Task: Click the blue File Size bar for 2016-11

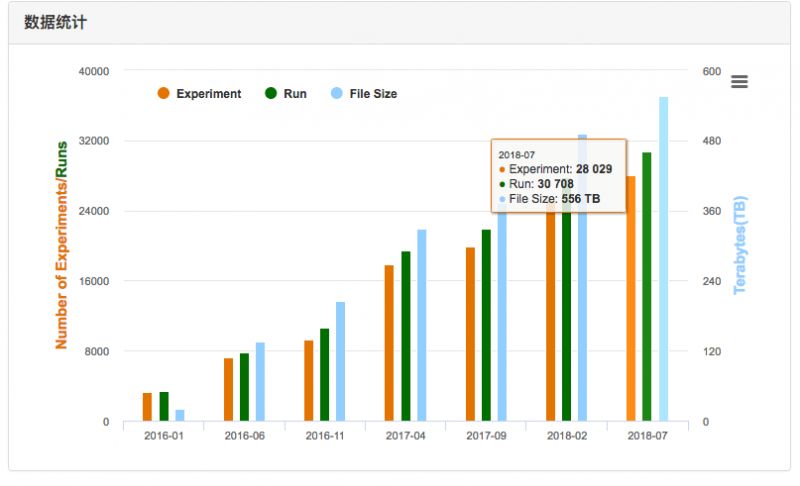Action: [341, 361]
